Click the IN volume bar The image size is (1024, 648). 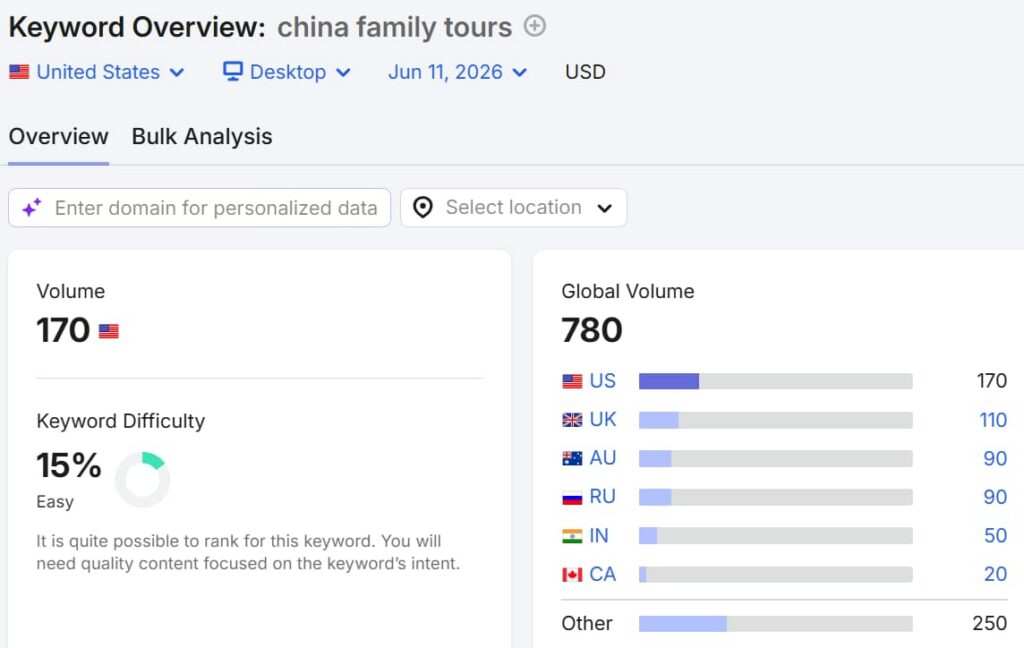click(x=775, y=536)
